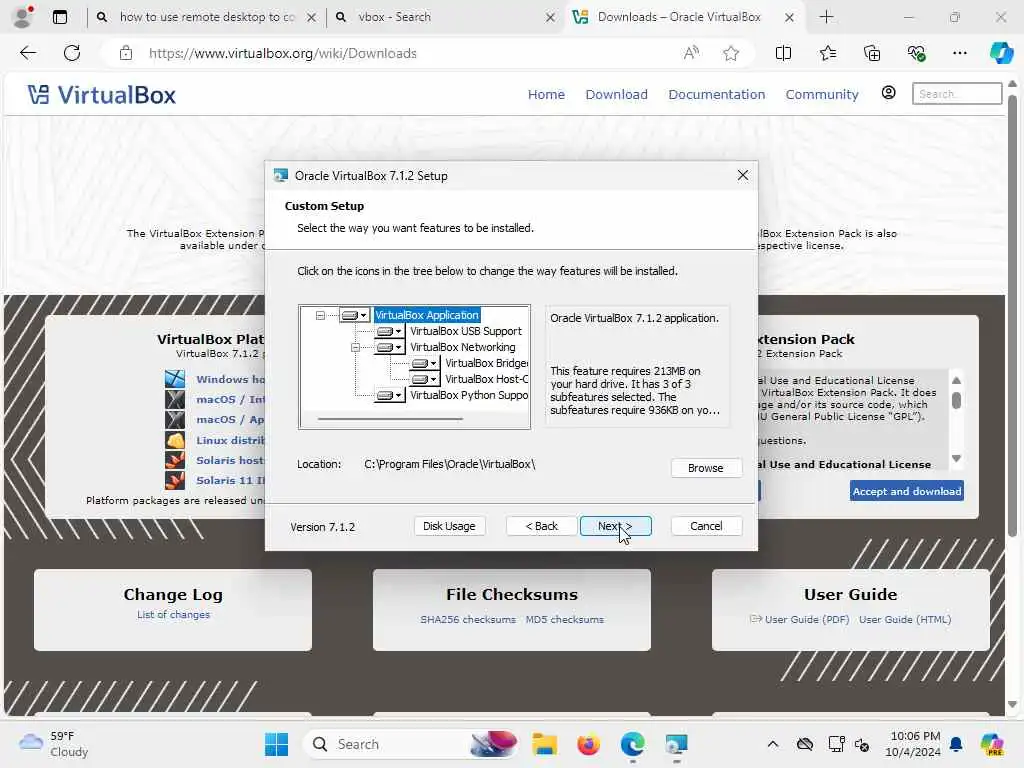Click the Solaris hosts link
1024x768 pixels.
click(230, 460)
